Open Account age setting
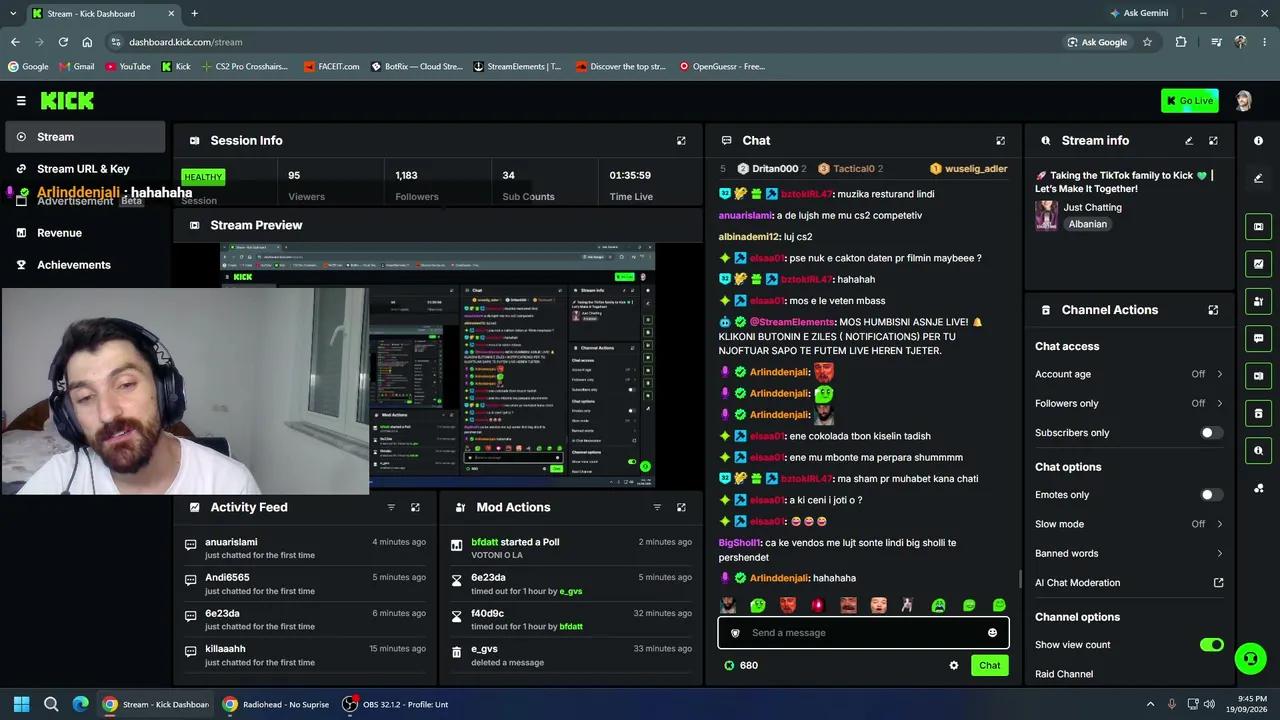Image resolution: width=1280 pixels, height=720 pixels. (x=1129, y=374)
